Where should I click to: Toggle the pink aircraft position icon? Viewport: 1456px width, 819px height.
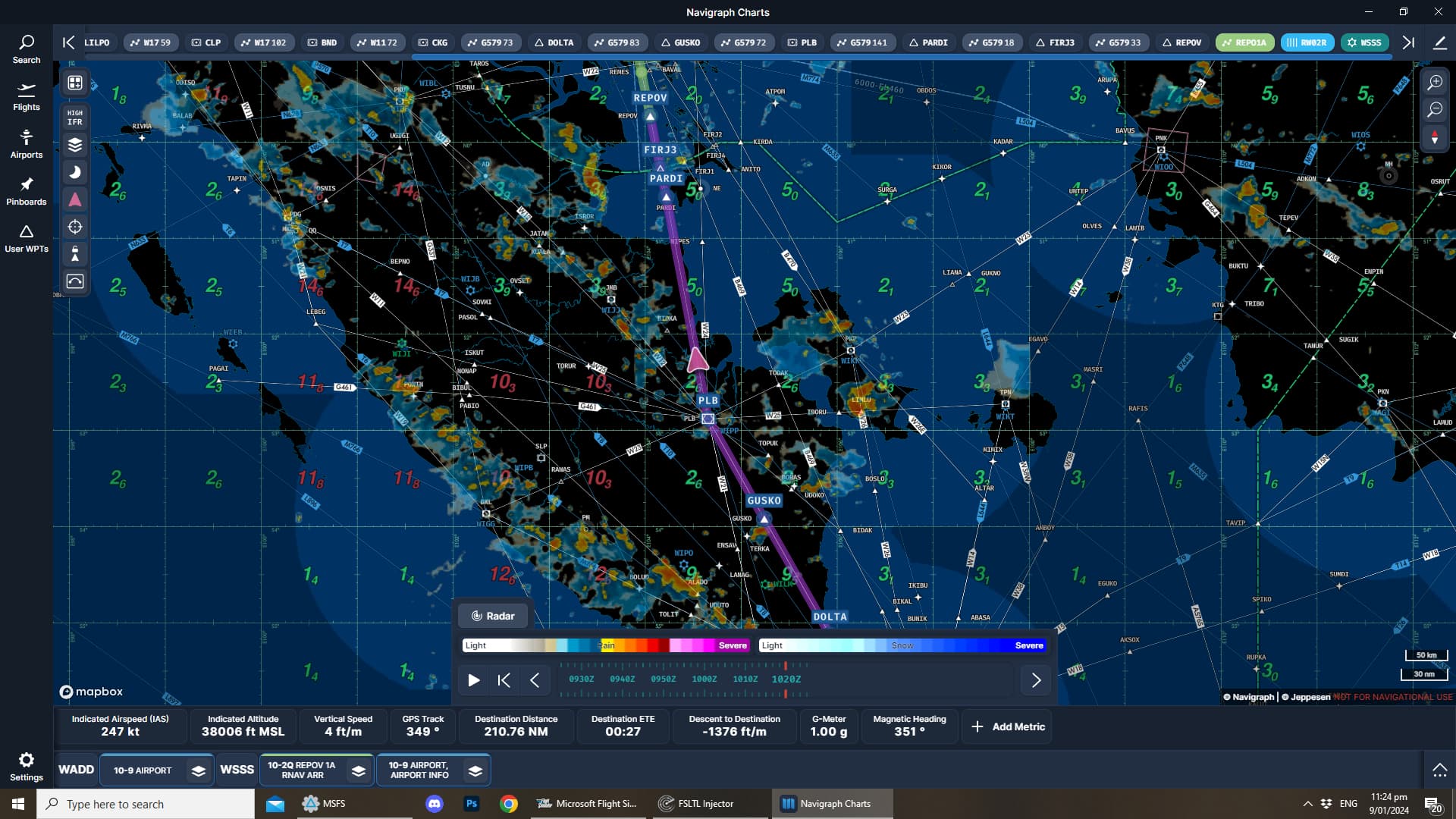click(75, 199)
